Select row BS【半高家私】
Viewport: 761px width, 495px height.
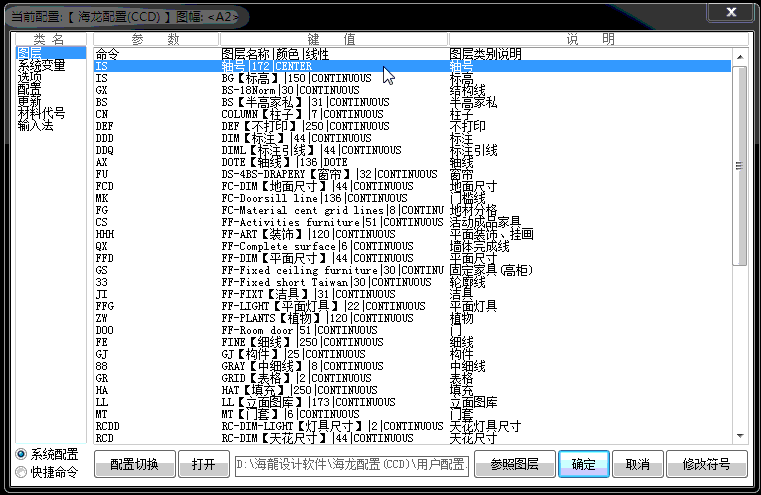413,102
